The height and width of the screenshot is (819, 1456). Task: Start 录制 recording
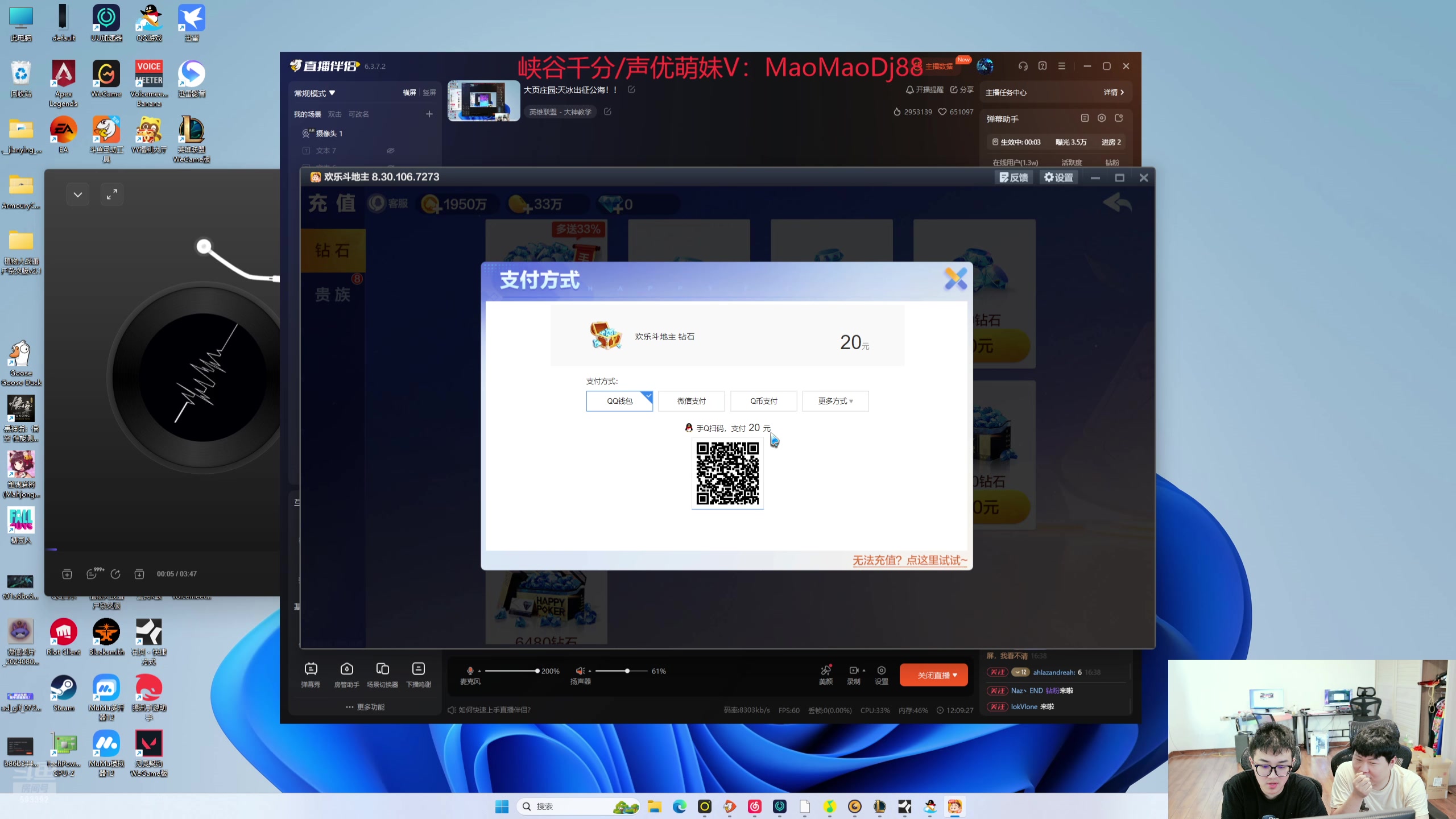pyautogui.click(x=853, y=675)
